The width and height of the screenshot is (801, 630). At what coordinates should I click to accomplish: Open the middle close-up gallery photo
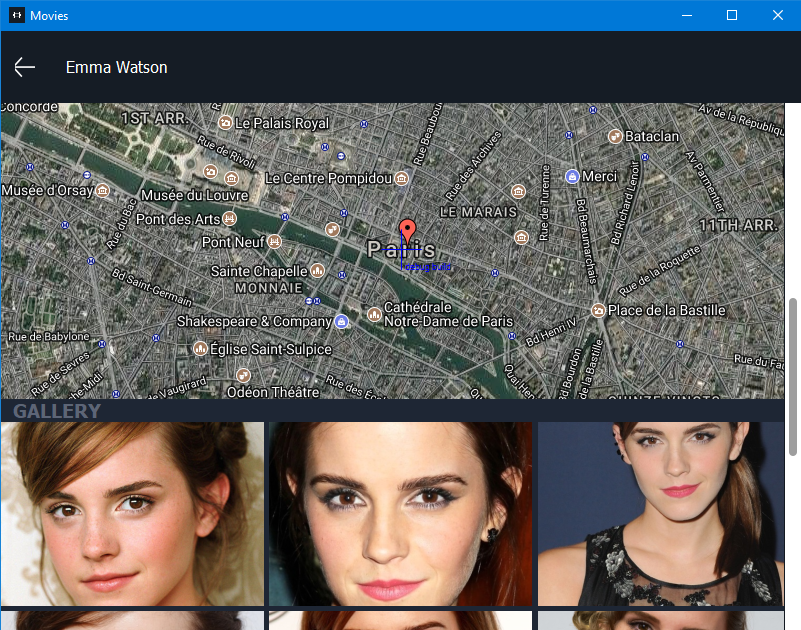tap(400, 514)
